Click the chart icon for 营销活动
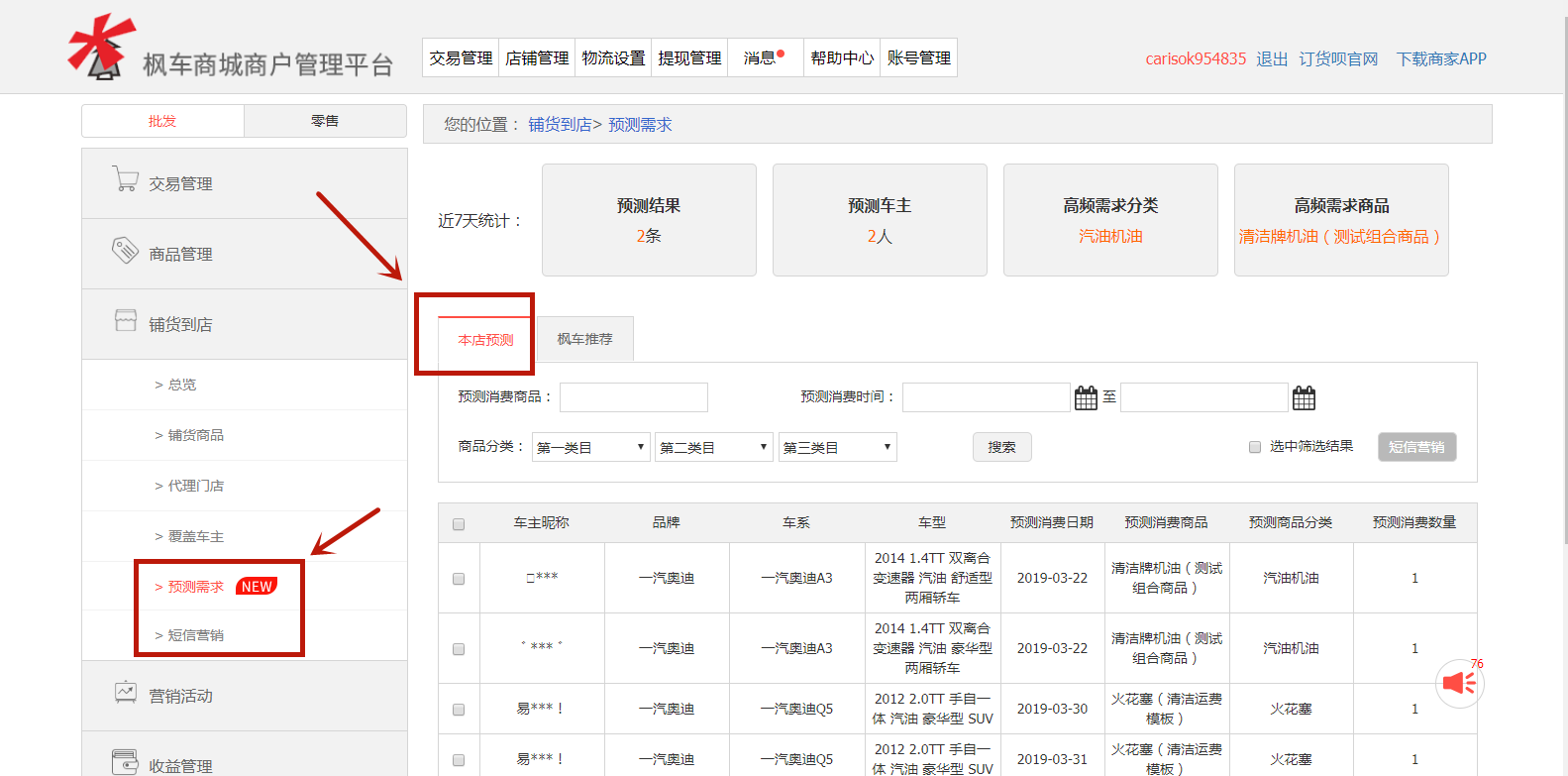This screenshot has height=776, width=1568. pyautogui.click(x=125, y=692)
